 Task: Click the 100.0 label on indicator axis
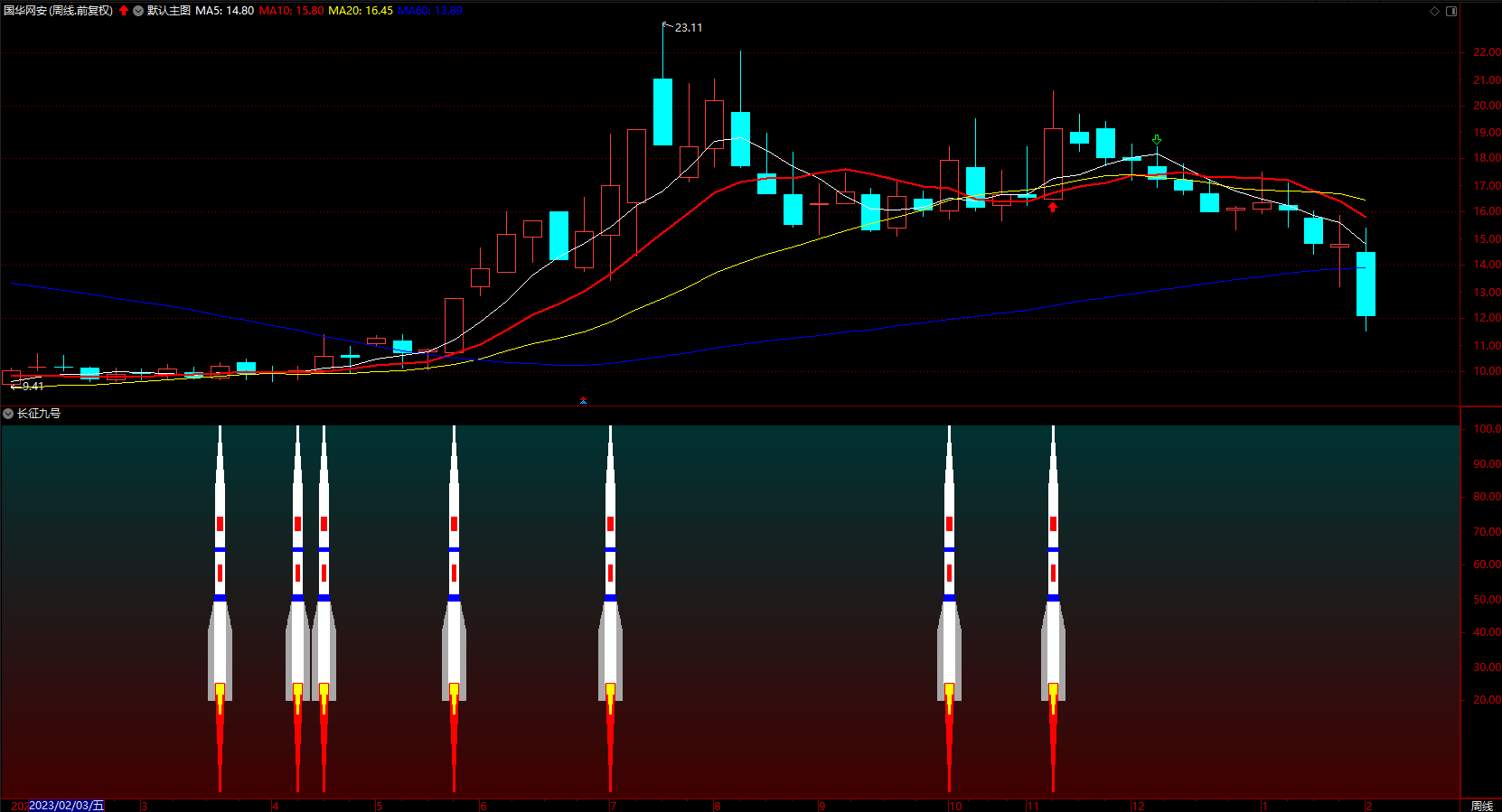coord(1488,429)
